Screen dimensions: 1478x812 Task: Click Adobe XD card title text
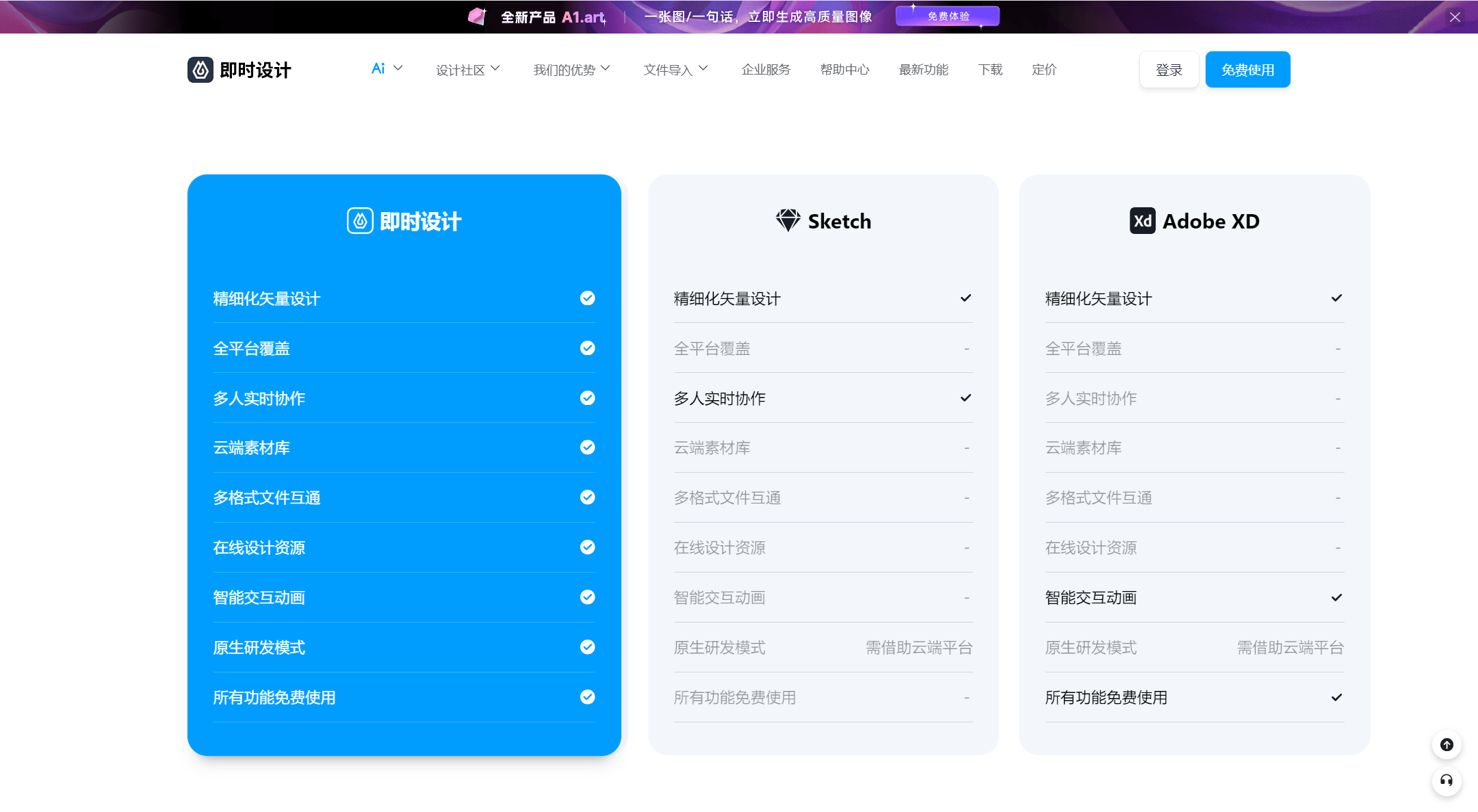(x=1211, y=221)
